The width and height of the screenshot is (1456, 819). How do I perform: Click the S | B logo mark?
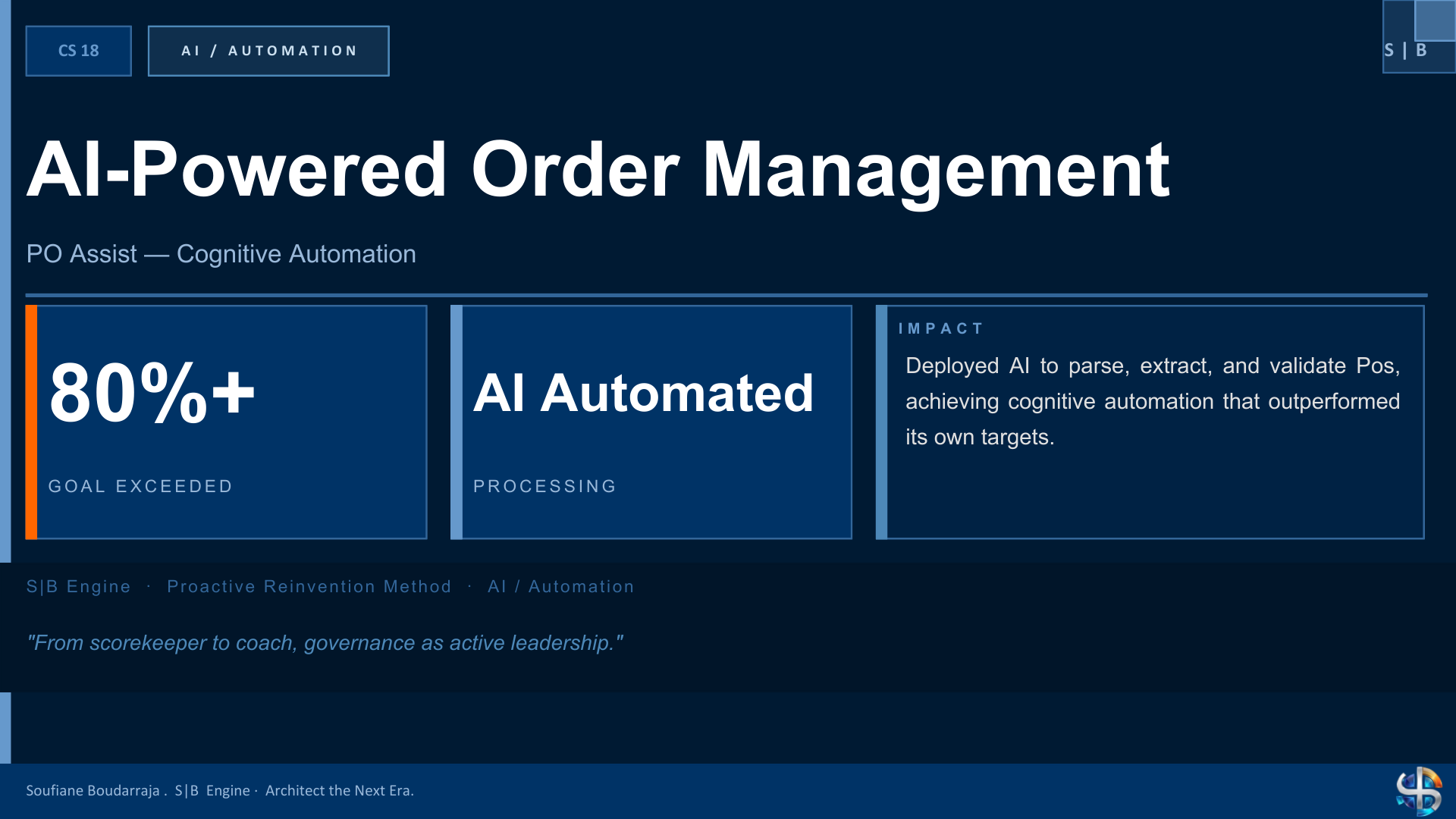pos(1417,38)
